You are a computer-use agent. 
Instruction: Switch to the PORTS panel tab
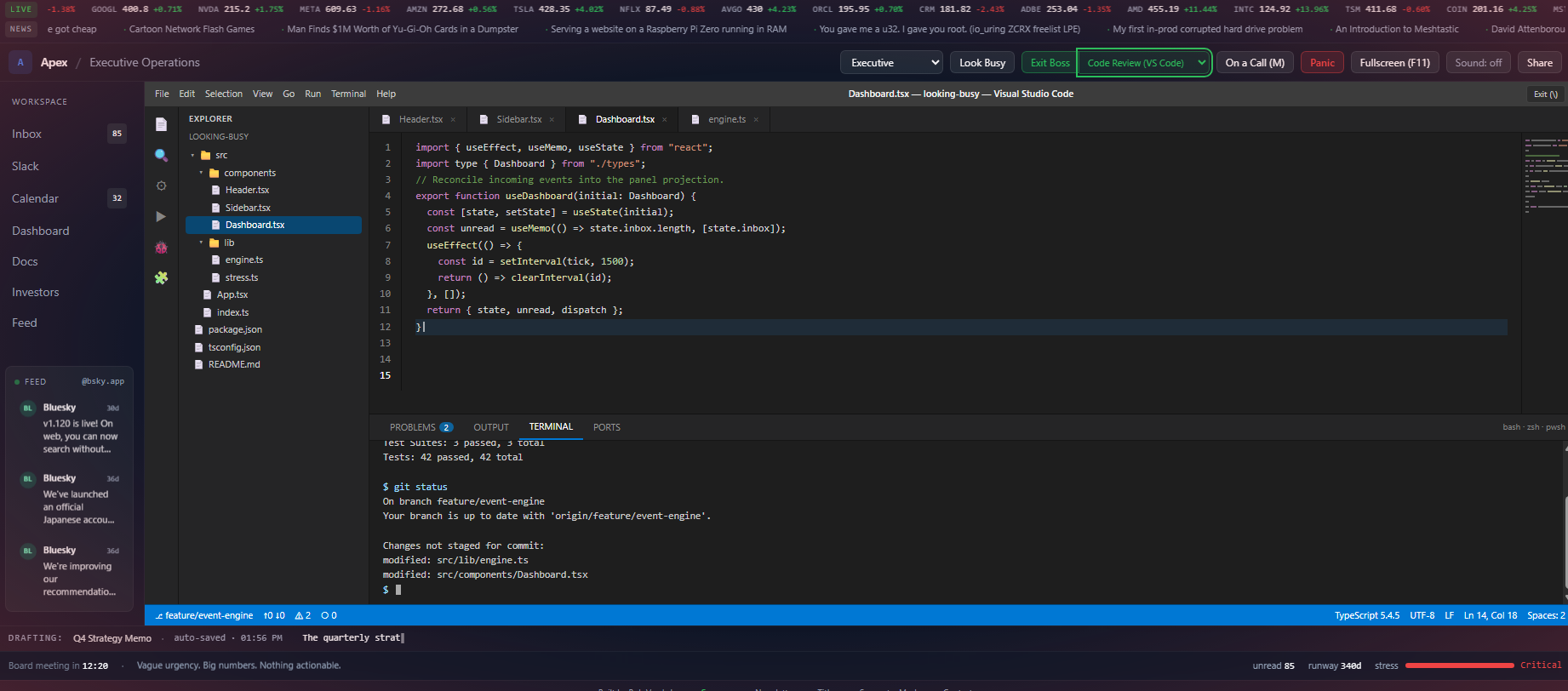tap(607, 427)
